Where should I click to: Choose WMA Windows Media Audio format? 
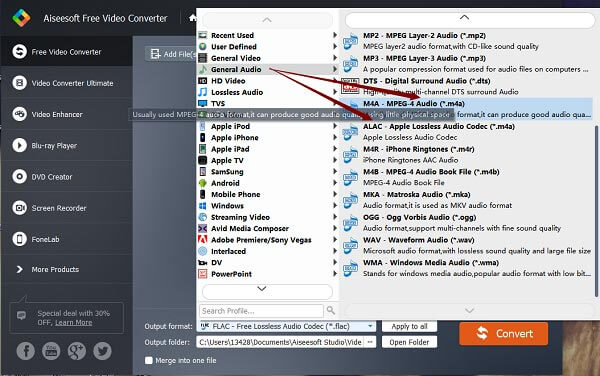pyautogui.click(x=466, y=268)
